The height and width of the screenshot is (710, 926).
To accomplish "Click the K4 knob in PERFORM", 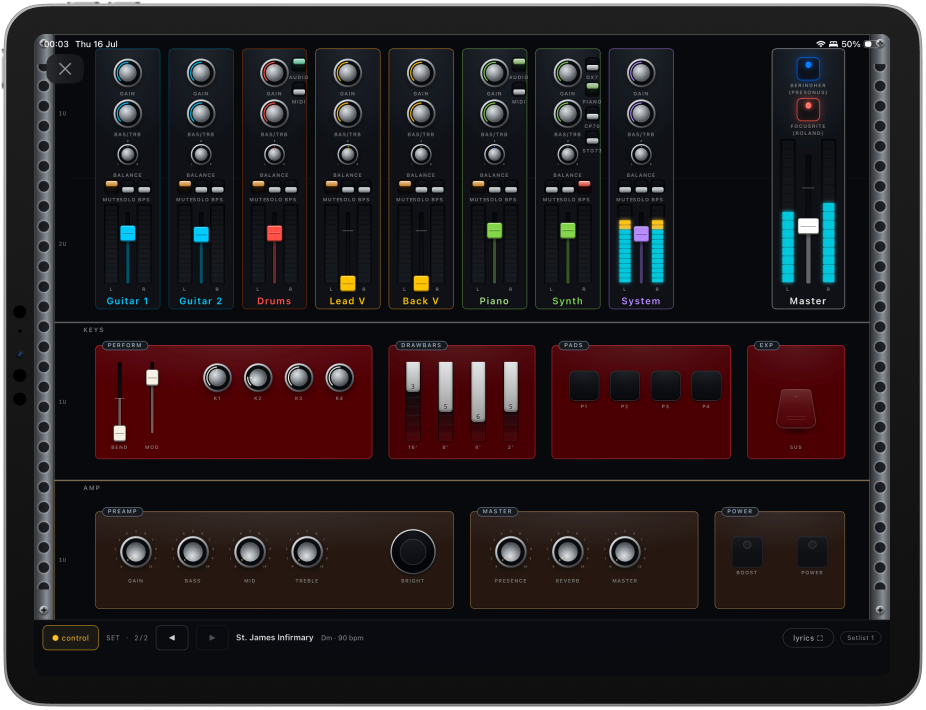I will [340, 377].
